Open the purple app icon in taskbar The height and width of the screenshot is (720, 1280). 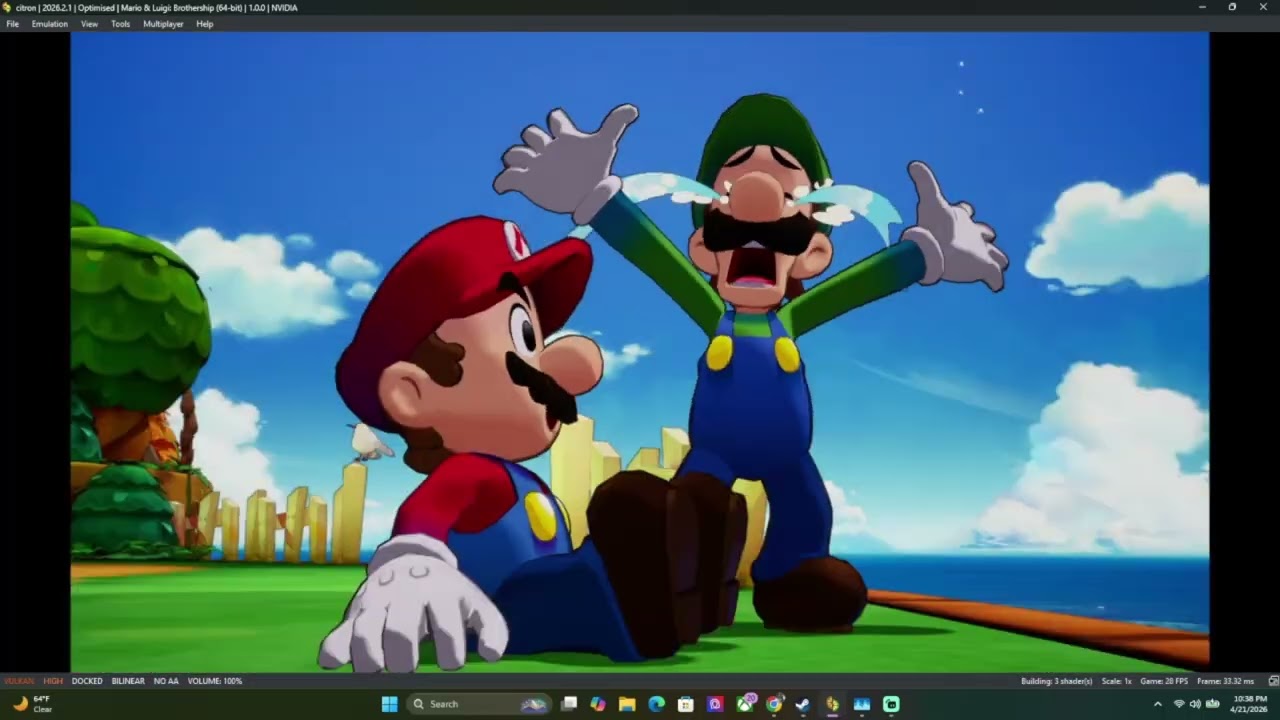(715, 704)
